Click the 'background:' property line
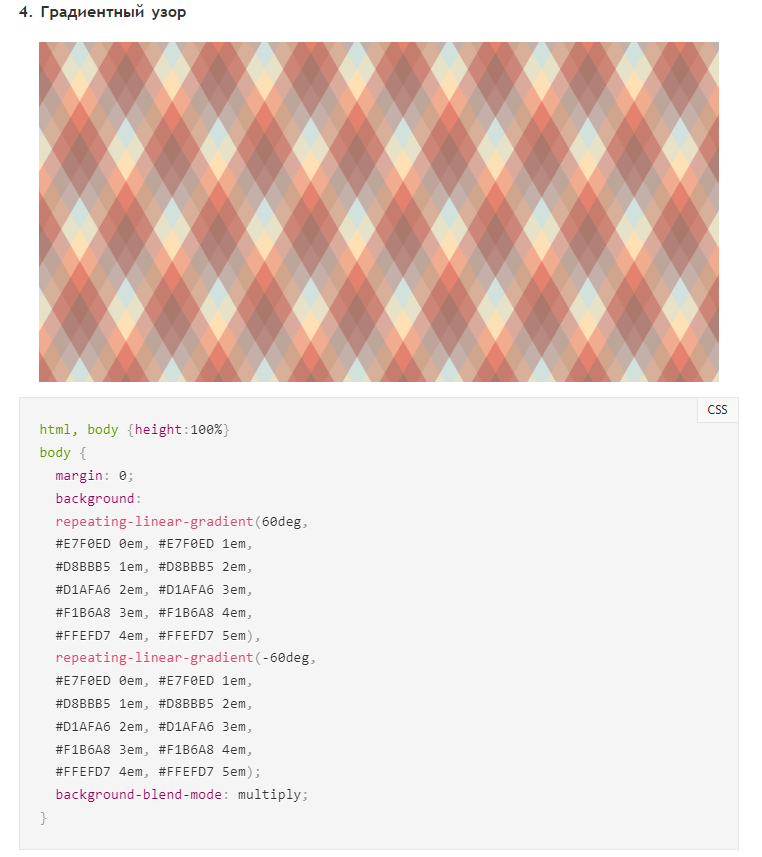This screenshot has height=857, width=762. [98, 498]
